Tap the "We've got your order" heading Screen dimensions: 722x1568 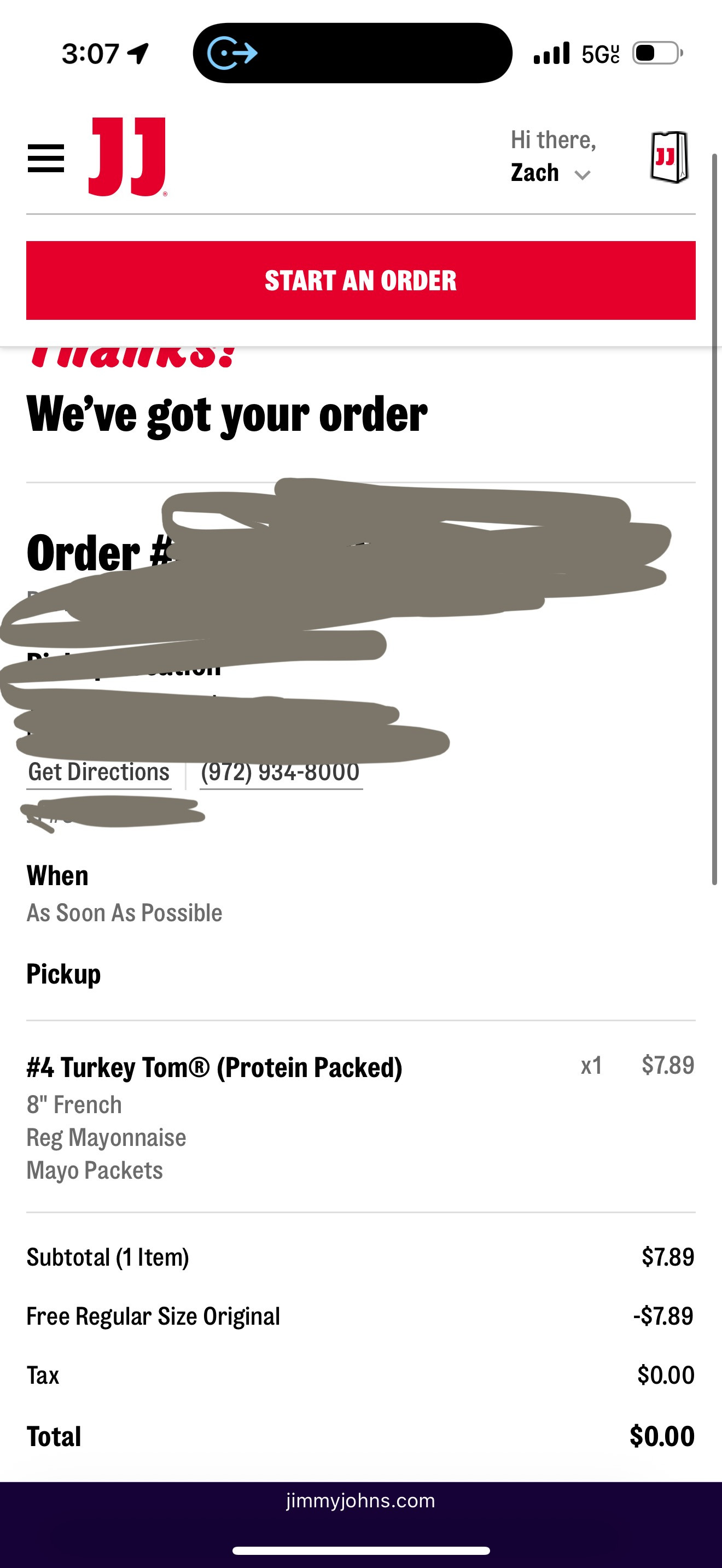pyautogui.click(x=226, y=414)
